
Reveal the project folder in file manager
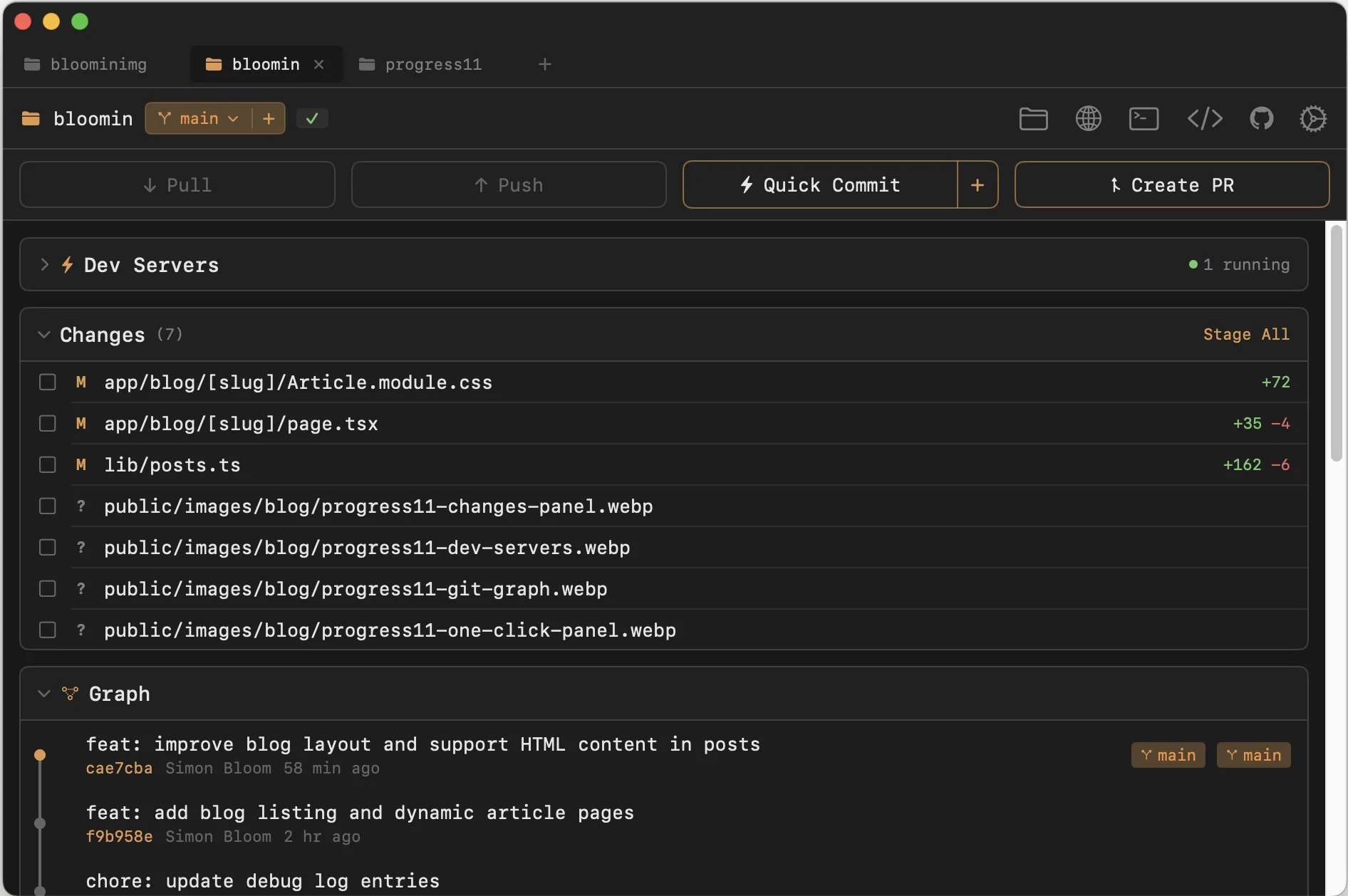(1033, 118)
